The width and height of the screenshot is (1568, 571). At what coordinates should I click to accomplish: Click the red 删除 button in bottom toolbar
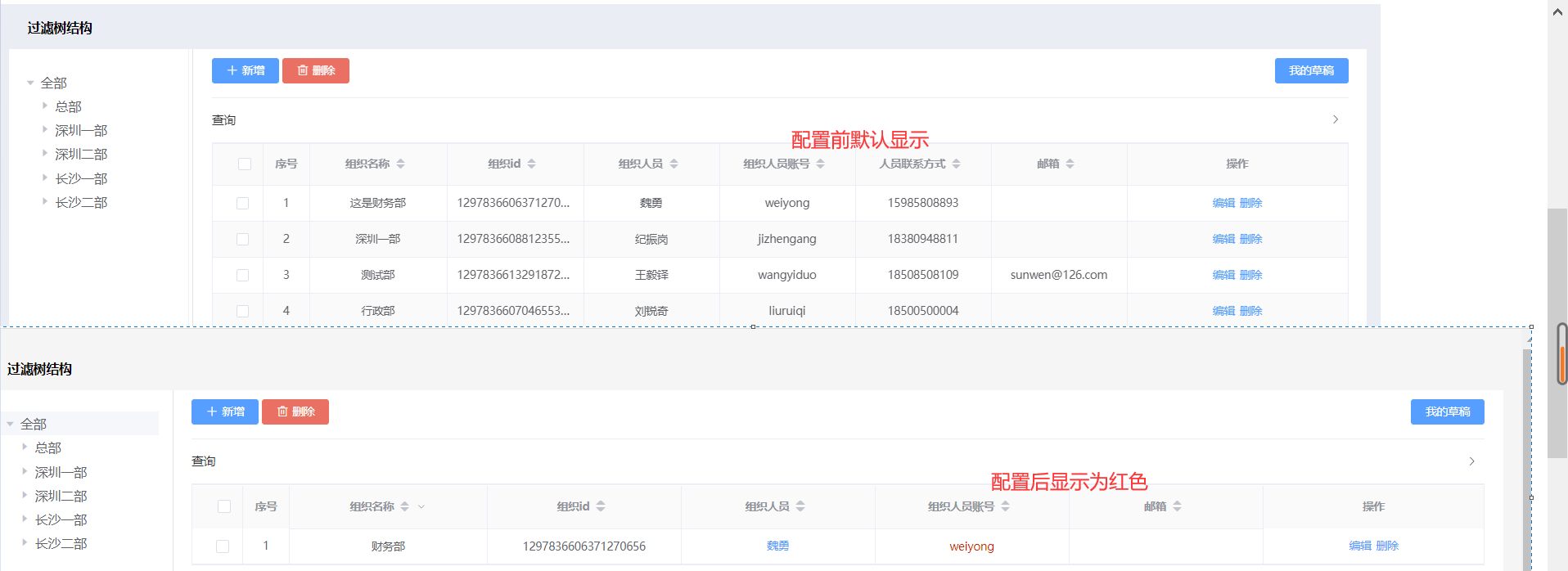pyautogui.click(x=295, y=411)
